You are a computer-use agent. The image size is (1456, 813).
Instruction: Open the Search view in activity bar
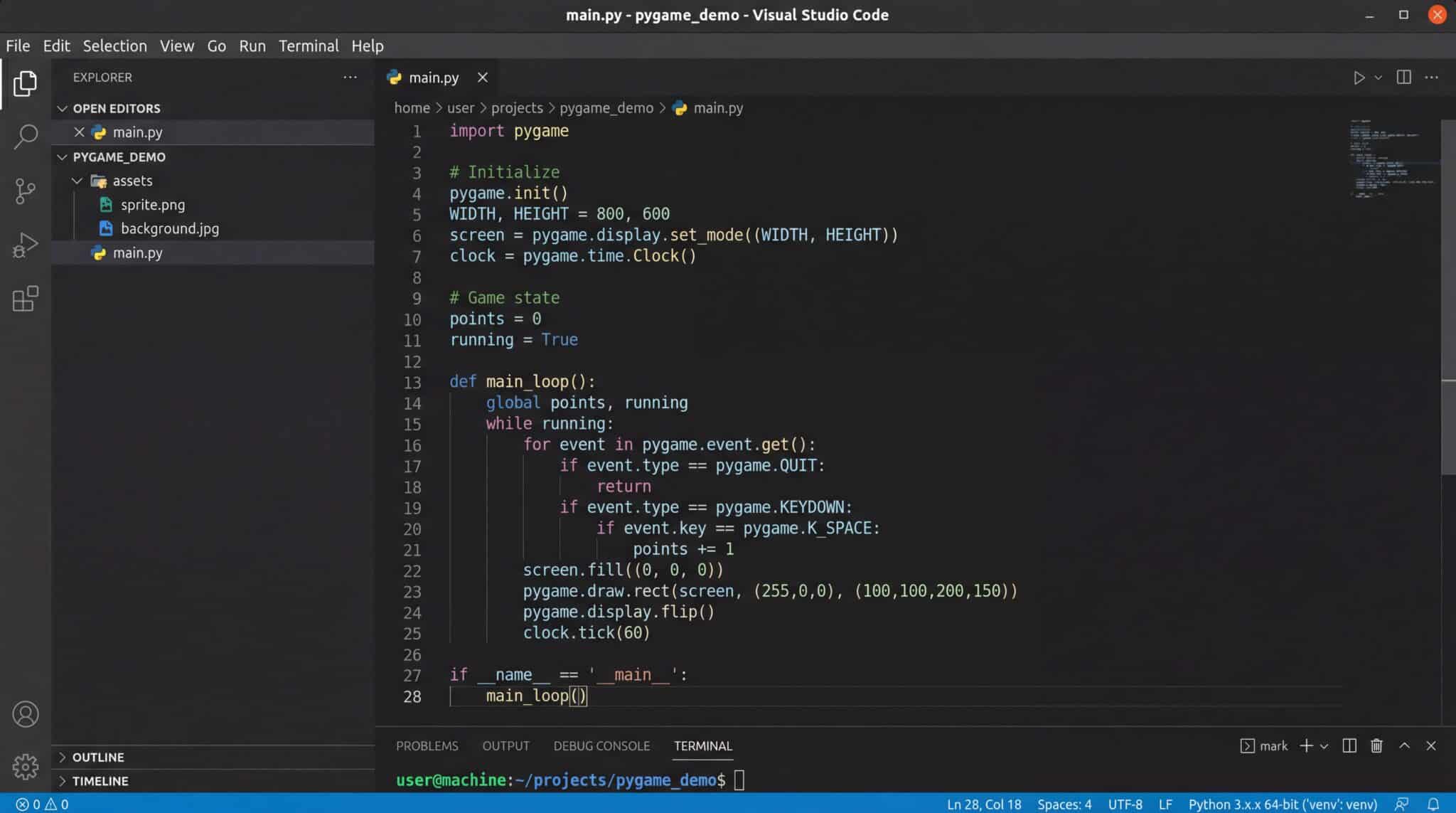(26, 137)
